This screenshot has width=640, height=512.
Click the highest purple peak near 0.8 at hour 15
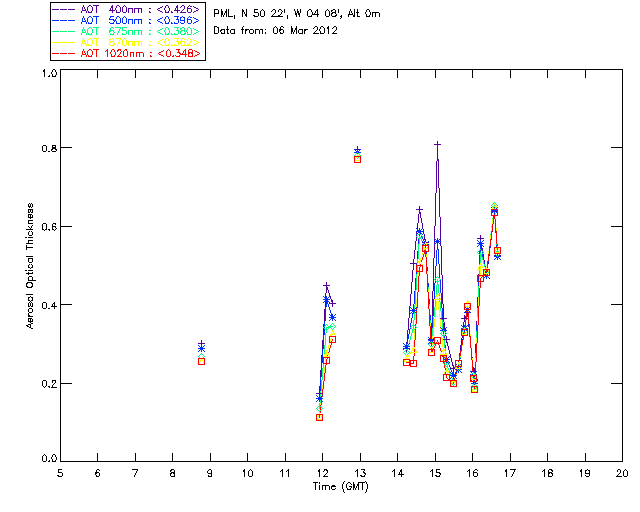(437, 144)
